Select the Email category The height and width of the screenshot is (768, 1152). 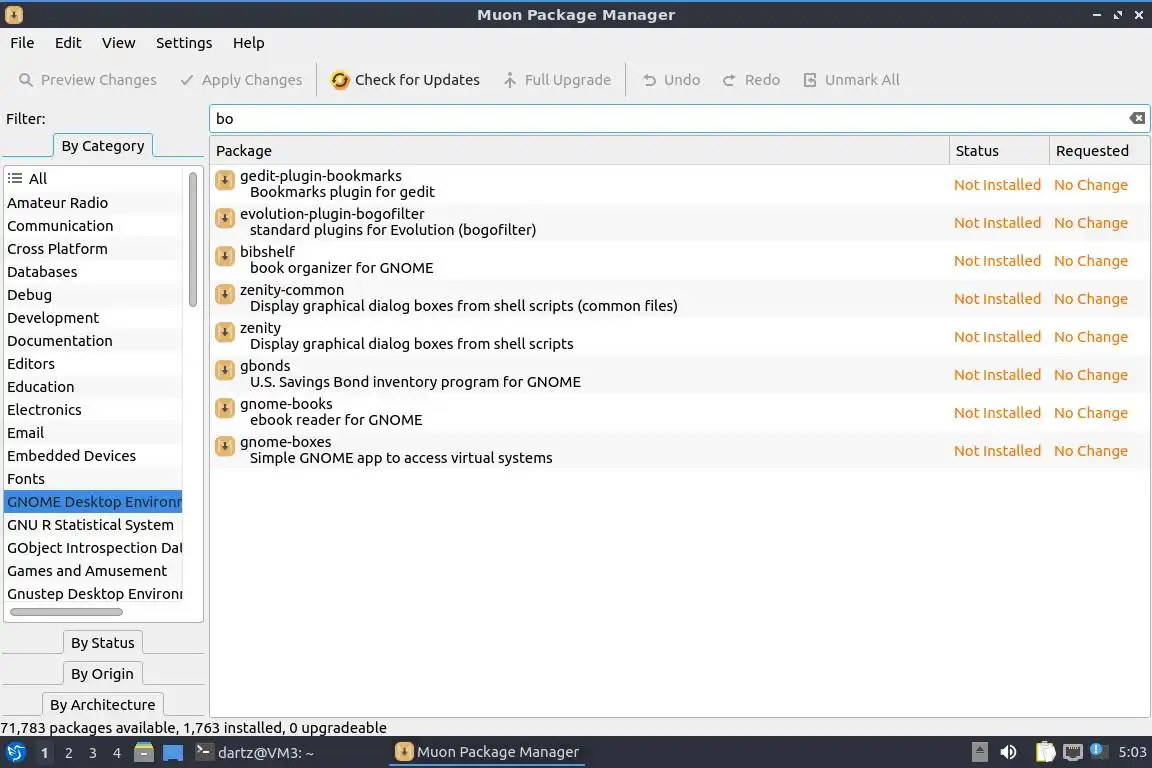(x=93, y=433)
